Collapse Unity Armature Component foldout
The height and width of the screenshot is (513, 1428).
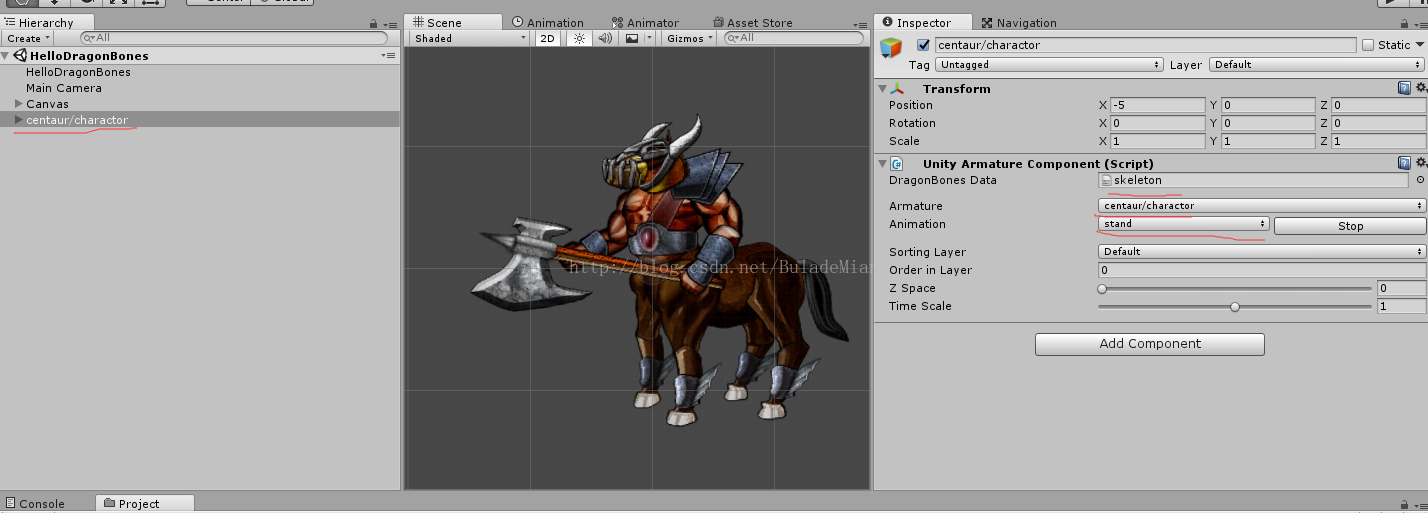tap(881, 164)
